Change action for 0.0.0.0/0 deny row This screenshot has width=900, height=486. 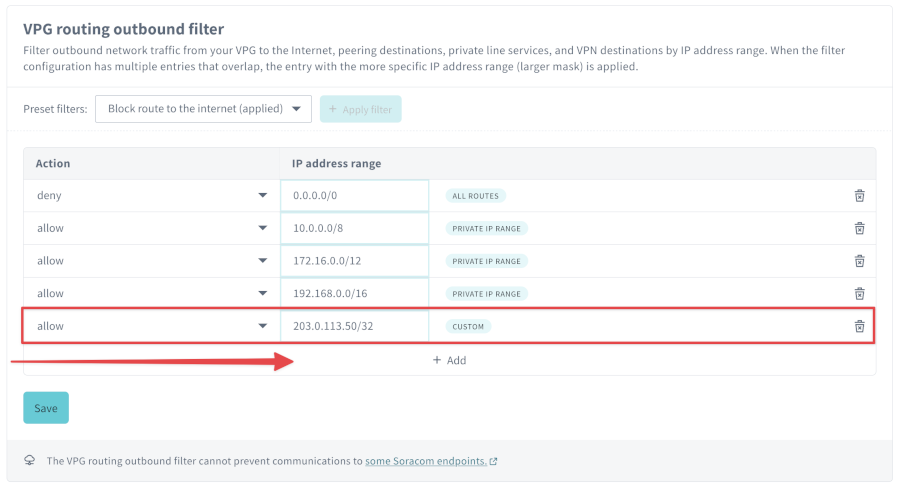click(152, 196)
